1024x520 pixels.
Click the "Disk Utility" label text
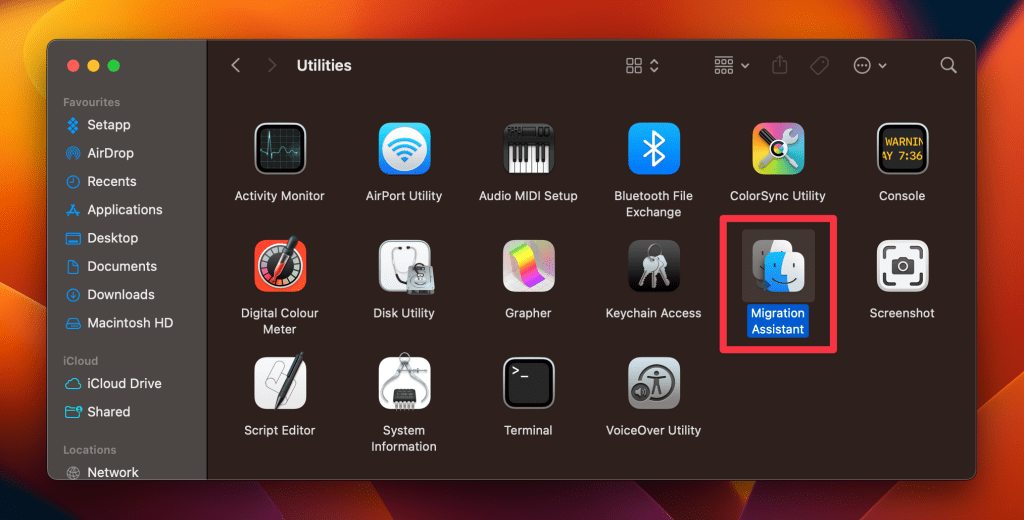pos(404,313)
